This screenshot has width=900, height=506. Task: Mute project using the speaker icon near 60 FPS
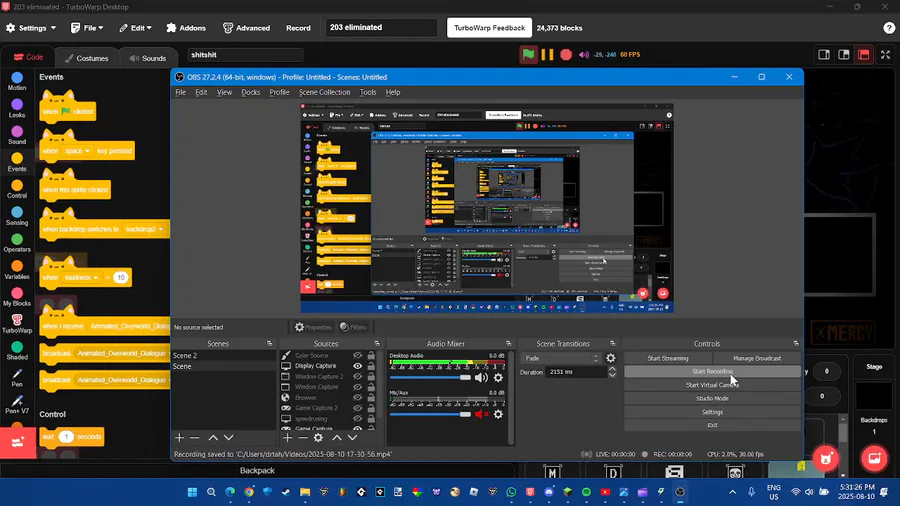tap(584, 55)
